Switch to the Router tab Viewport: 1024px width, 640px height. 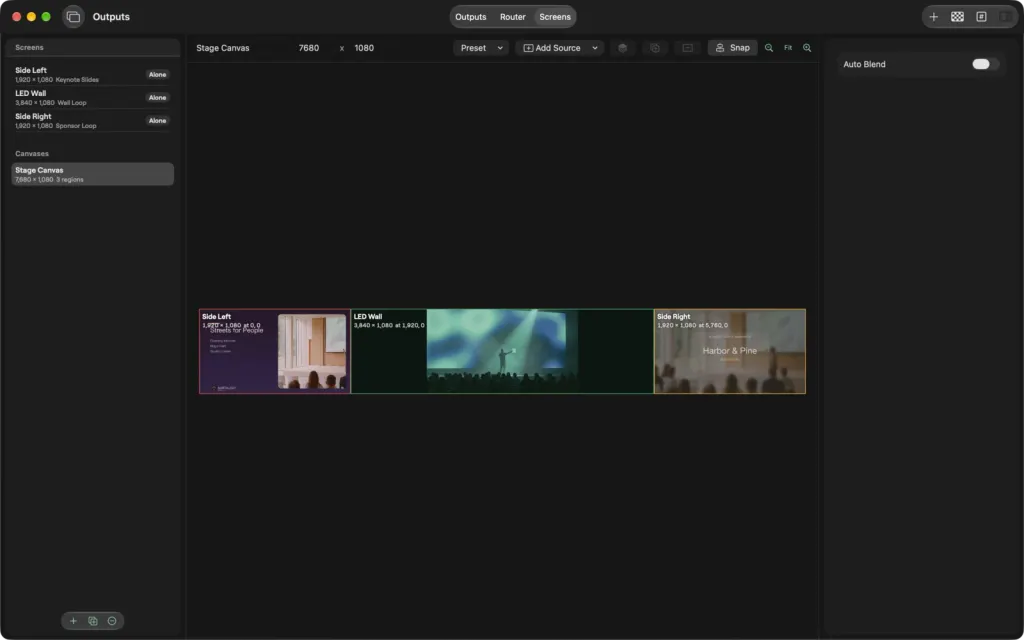tap(513, 17)
